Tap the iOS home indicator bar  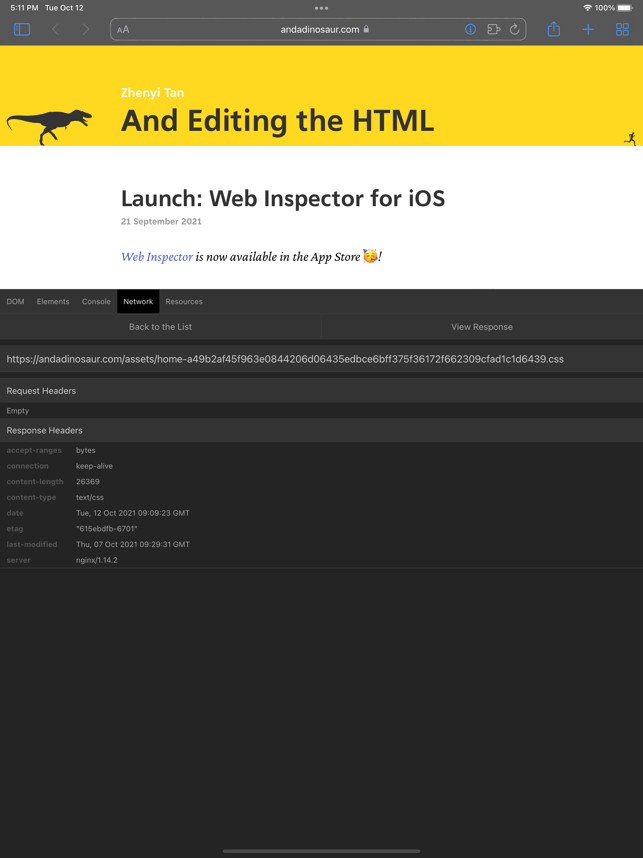(x=321, y=851)
